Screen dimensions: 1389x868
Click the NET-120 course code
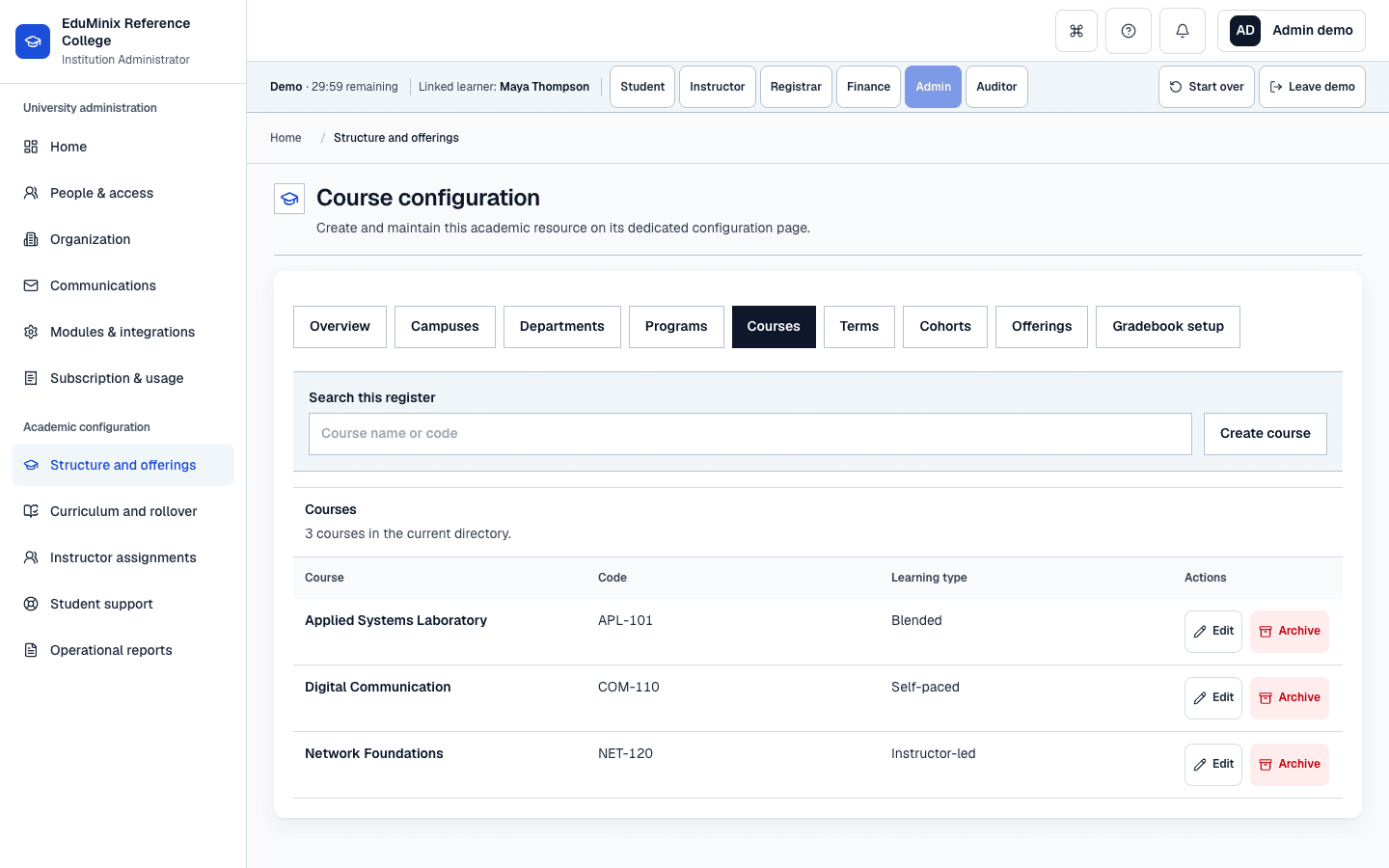(x=625, y=753)
